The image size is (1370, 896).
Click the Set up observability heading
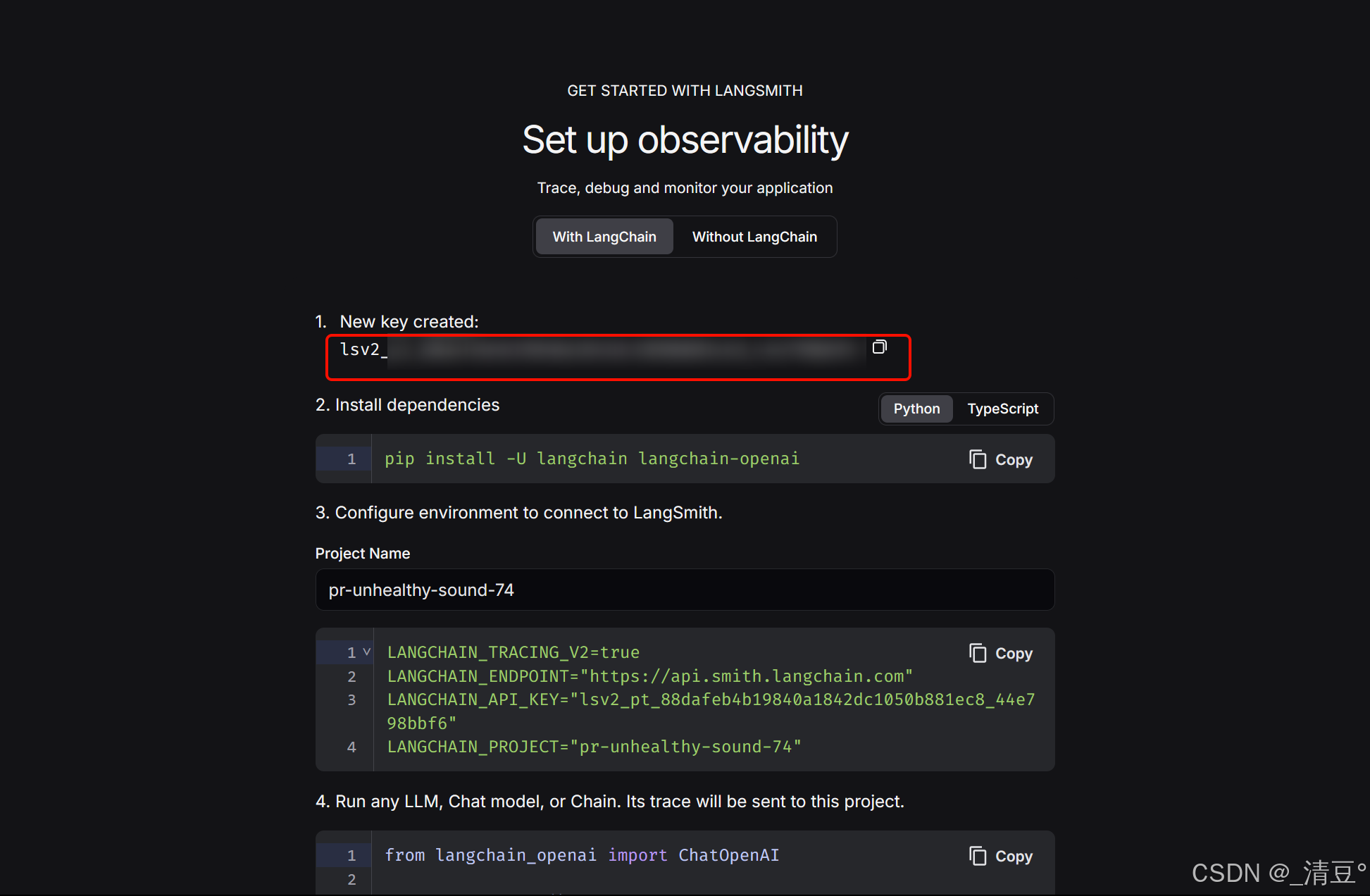(x=685, y=139)
